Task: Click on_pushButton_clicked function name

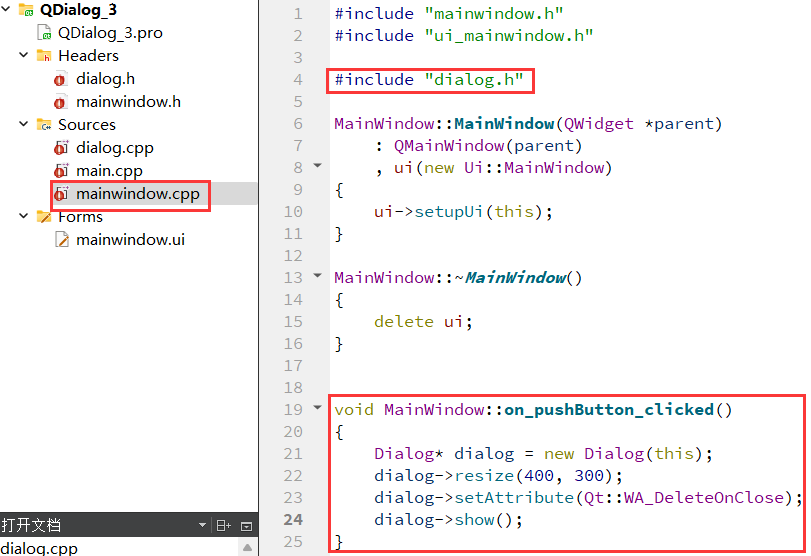Action: click(x=609, y=410)
